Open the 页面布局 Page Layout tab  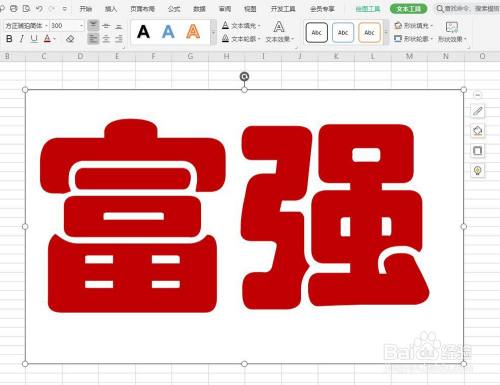click(x=142, y=9)
